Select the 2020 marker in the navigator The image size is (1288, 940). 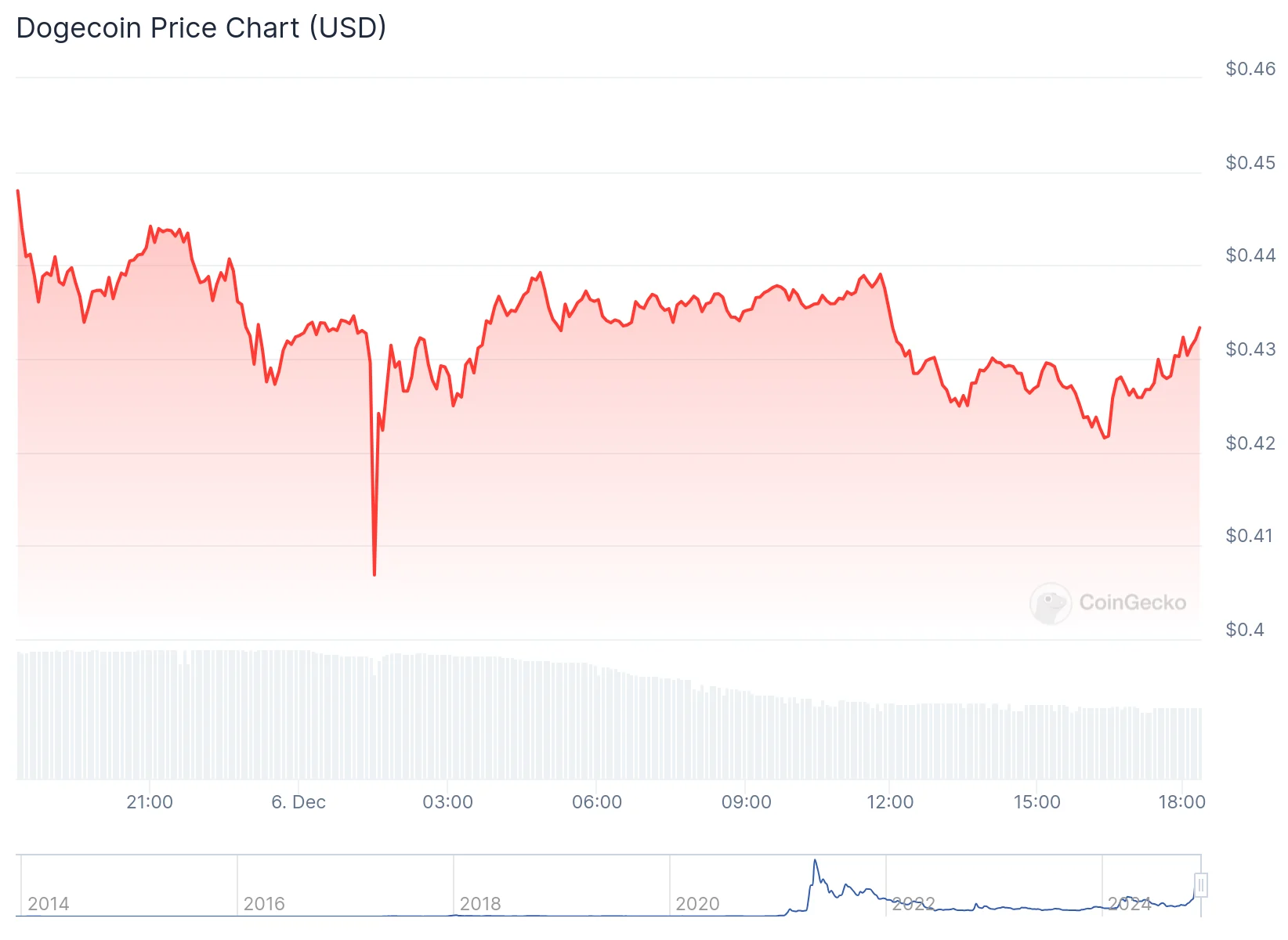[697, 904]
